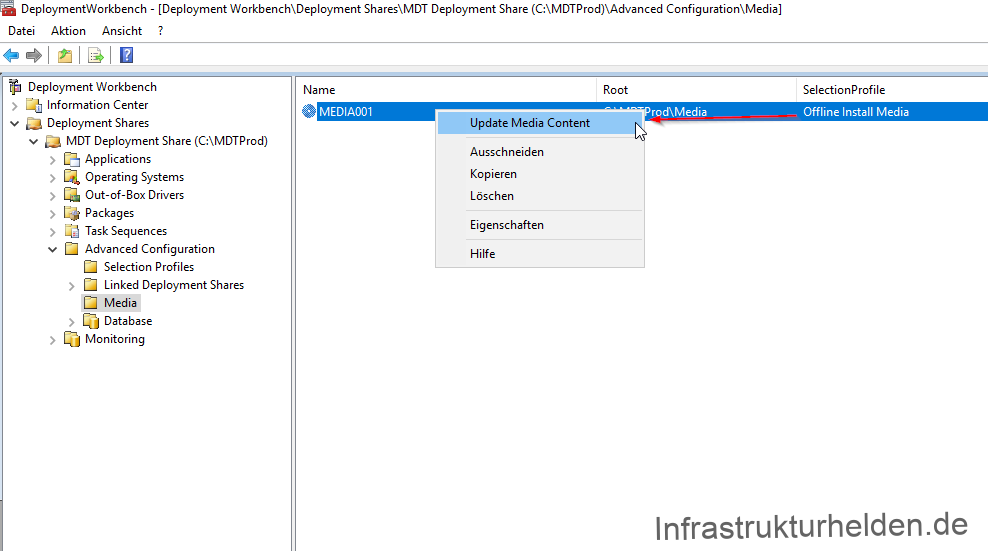Click the Out-of-Box Drivers node icon
The width and height of the screenshot is (988, 551).
pyautogui.click(x=72, y=195)
